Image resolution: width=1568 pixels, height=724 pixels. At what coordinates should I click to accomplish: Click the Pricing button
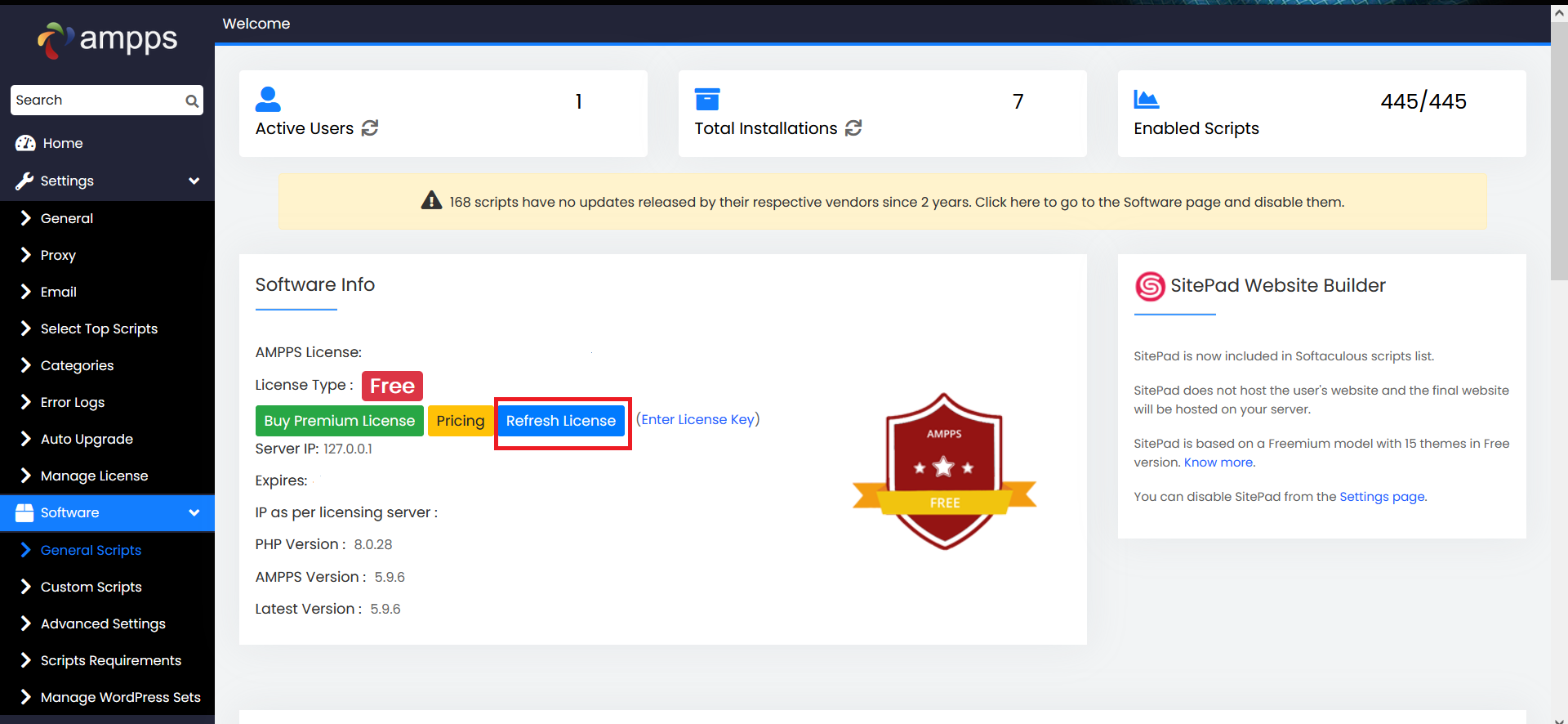point(460,421)
